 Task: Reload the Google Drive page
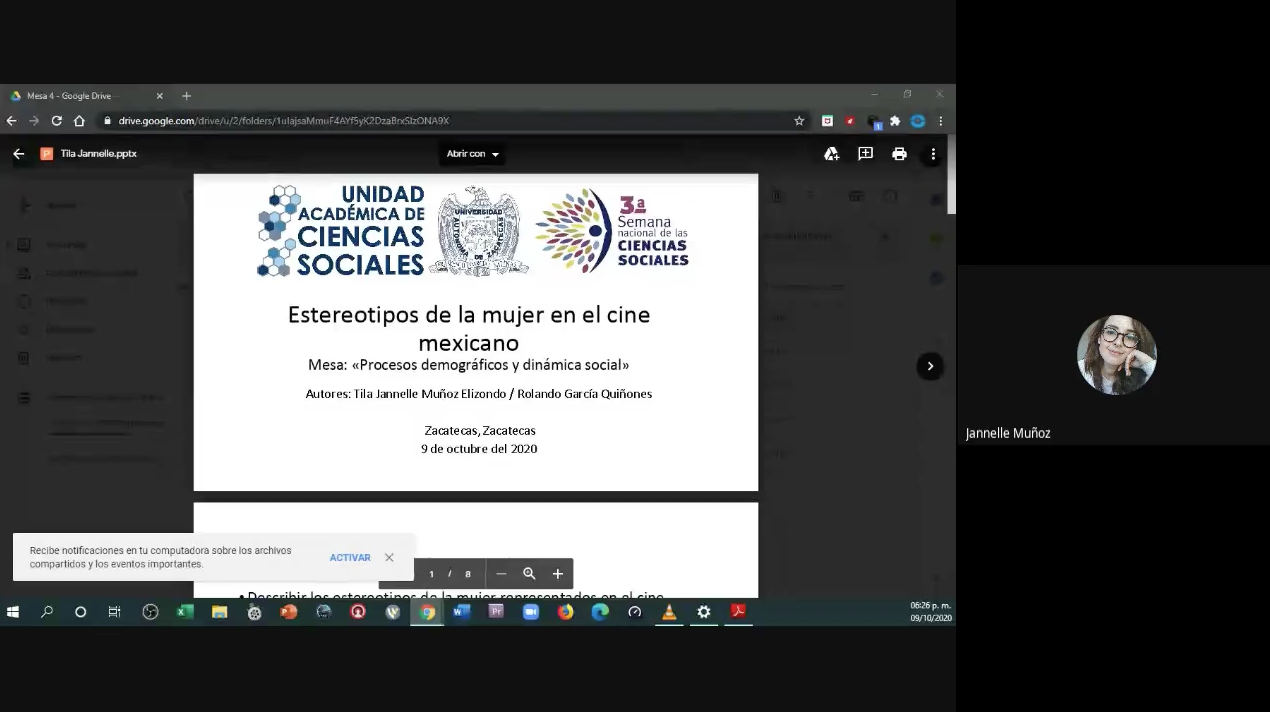click(57, 121)
